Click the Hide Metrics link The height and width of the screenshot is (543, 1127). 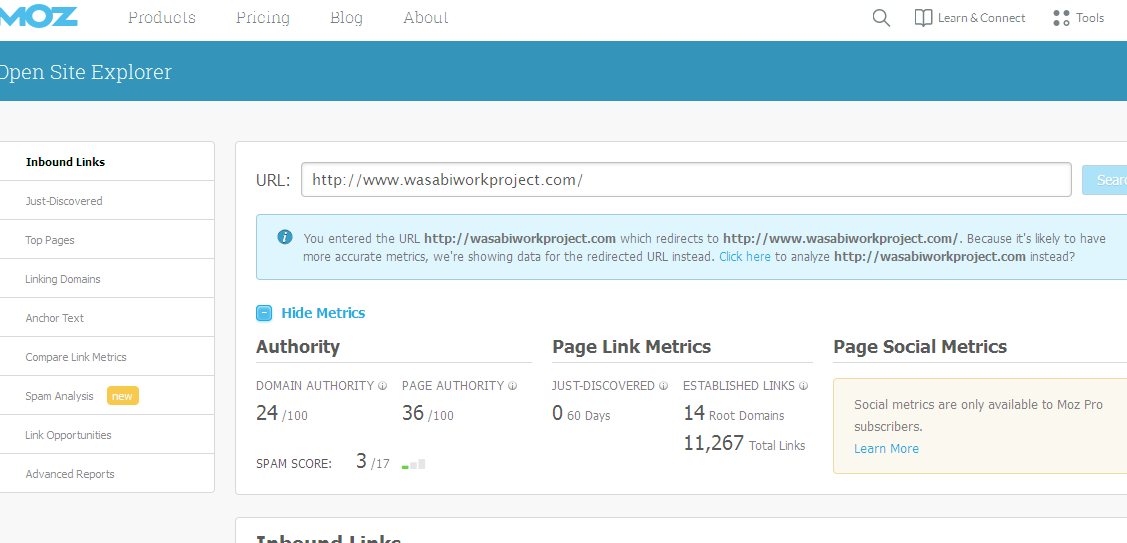[323, 313]
